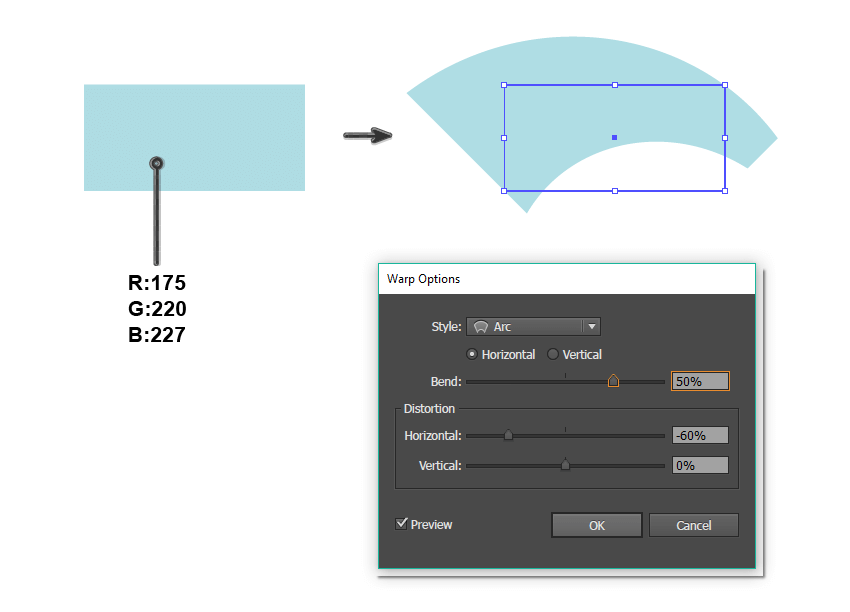The image size is (850, 612).
Task: Click the Bend slider handle
Action: (613, 381)
